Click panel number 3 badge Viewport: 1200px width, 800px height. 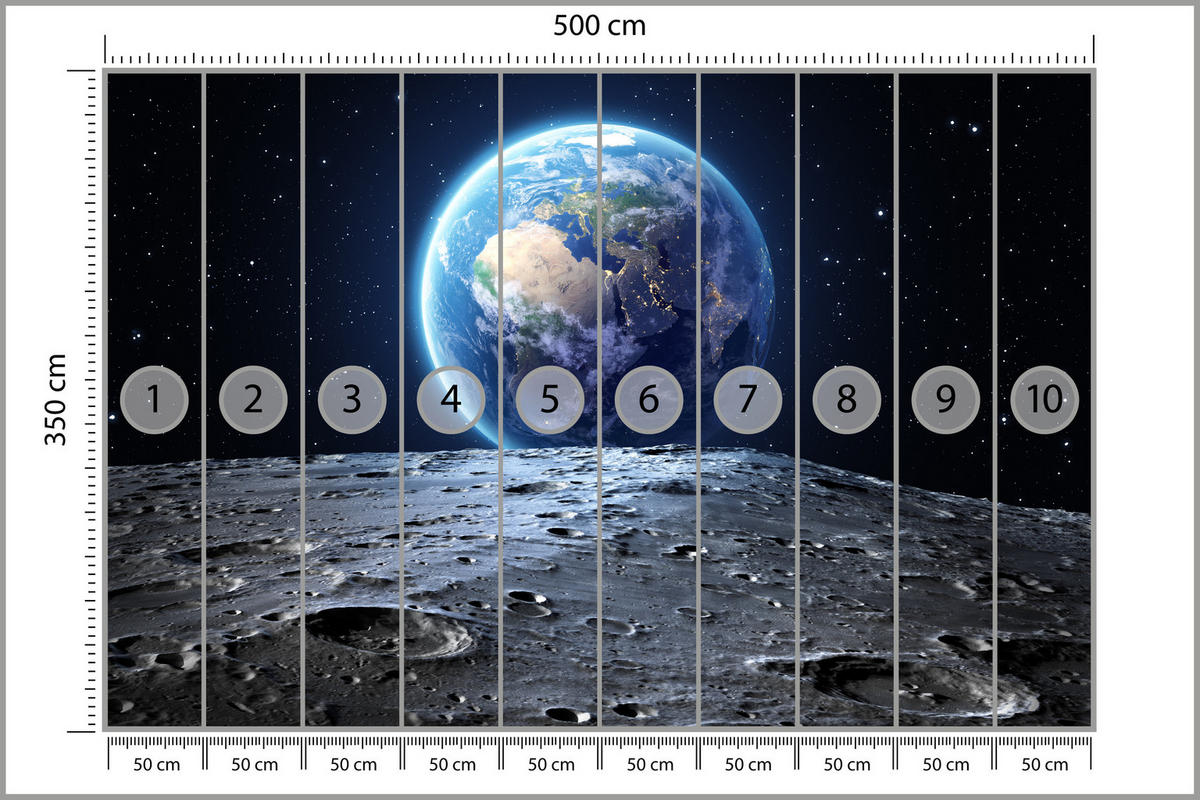(x=352, y=400)
